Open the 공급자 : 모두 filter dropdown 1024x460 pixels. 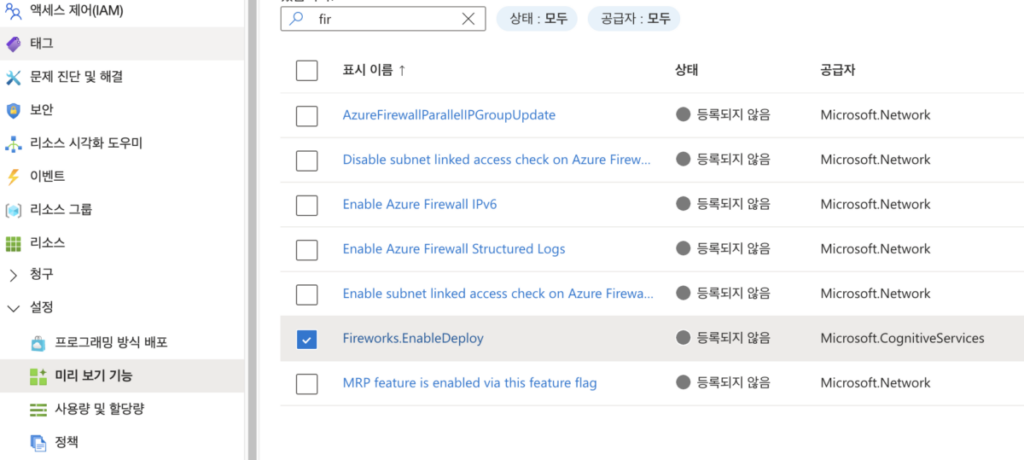(633, 19)
